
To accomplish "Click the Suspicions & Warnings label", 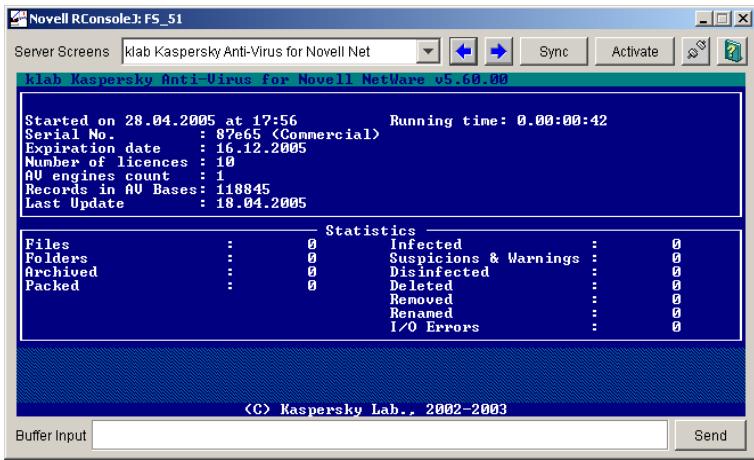I will click(x=485, y=258).
